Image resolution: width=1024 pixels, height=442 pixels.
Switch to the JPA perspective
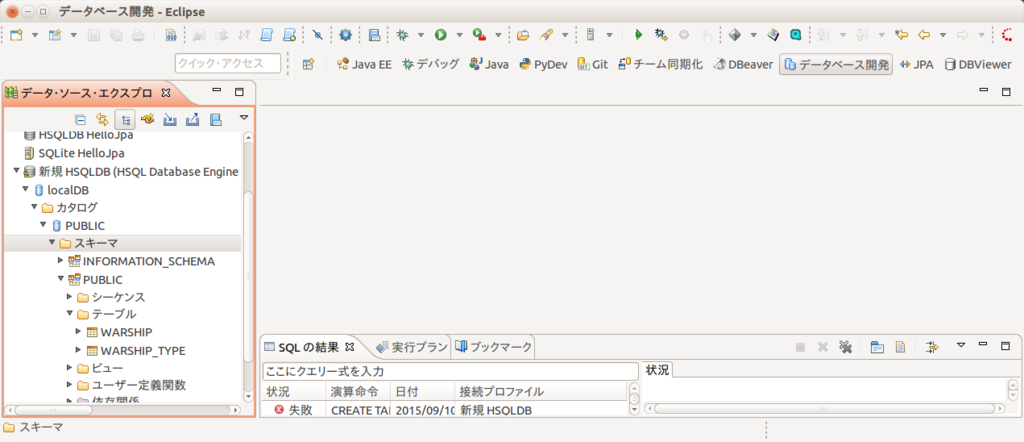coord(916,65)
